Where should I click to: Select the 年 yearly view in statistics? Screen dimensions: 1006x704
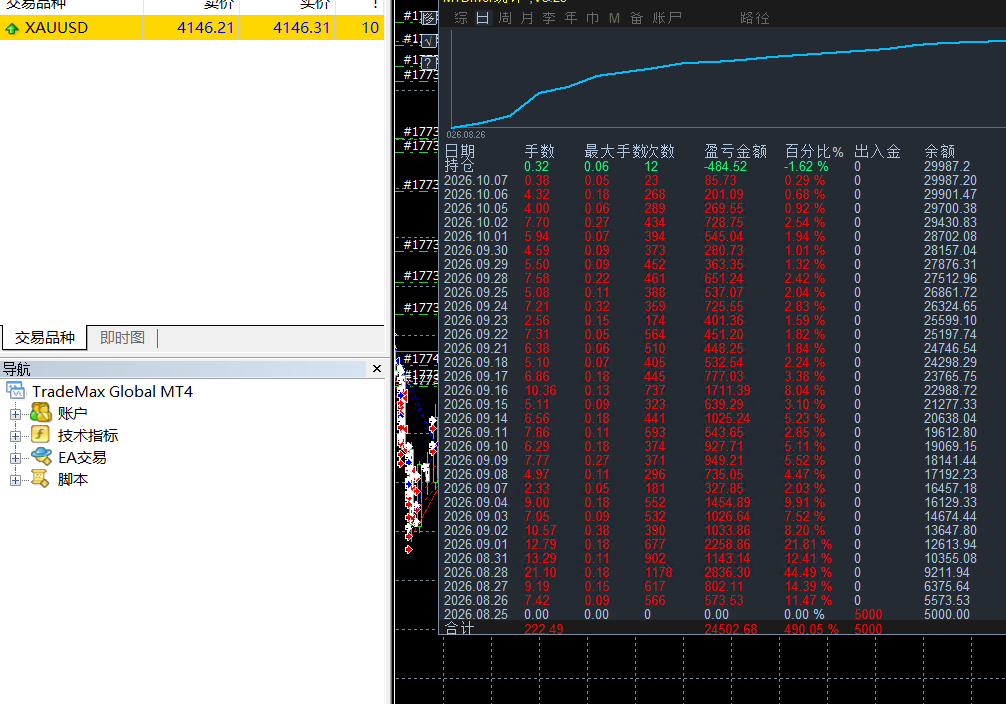click(570, 18)
